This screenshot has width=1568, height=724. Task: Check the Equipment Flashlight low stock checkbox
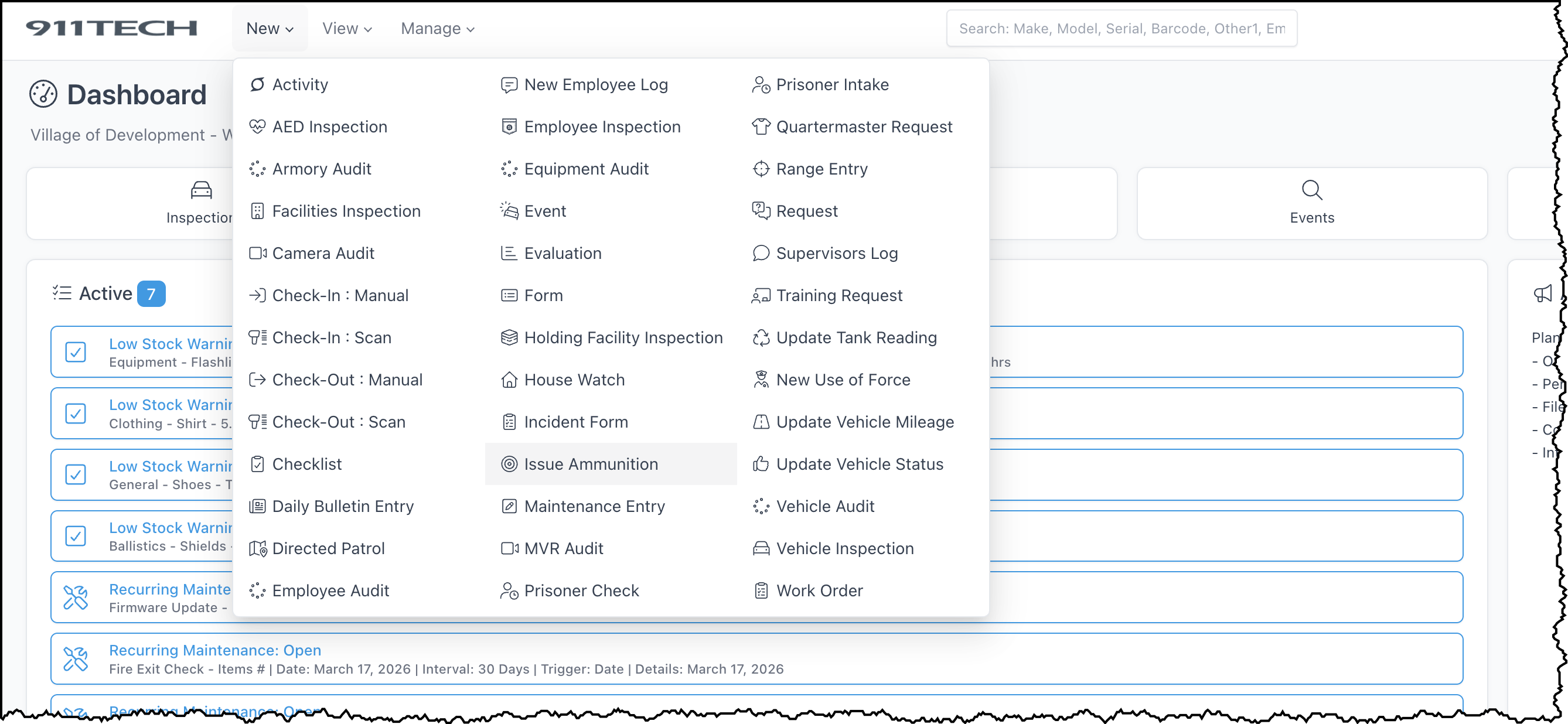coord(76,352)
